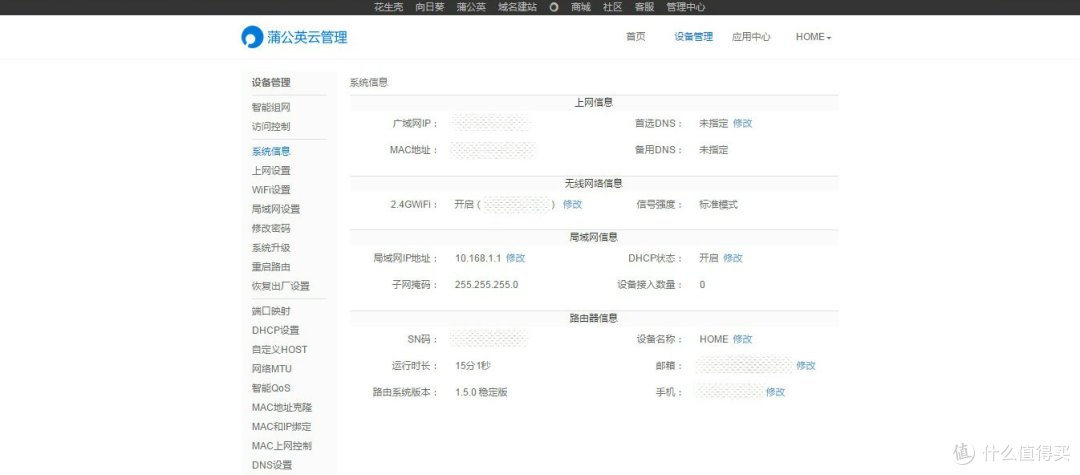The height and width of the screenshot is (475, 1080).
Task: Select 网络MTU in sidebar
Action: 272,369
